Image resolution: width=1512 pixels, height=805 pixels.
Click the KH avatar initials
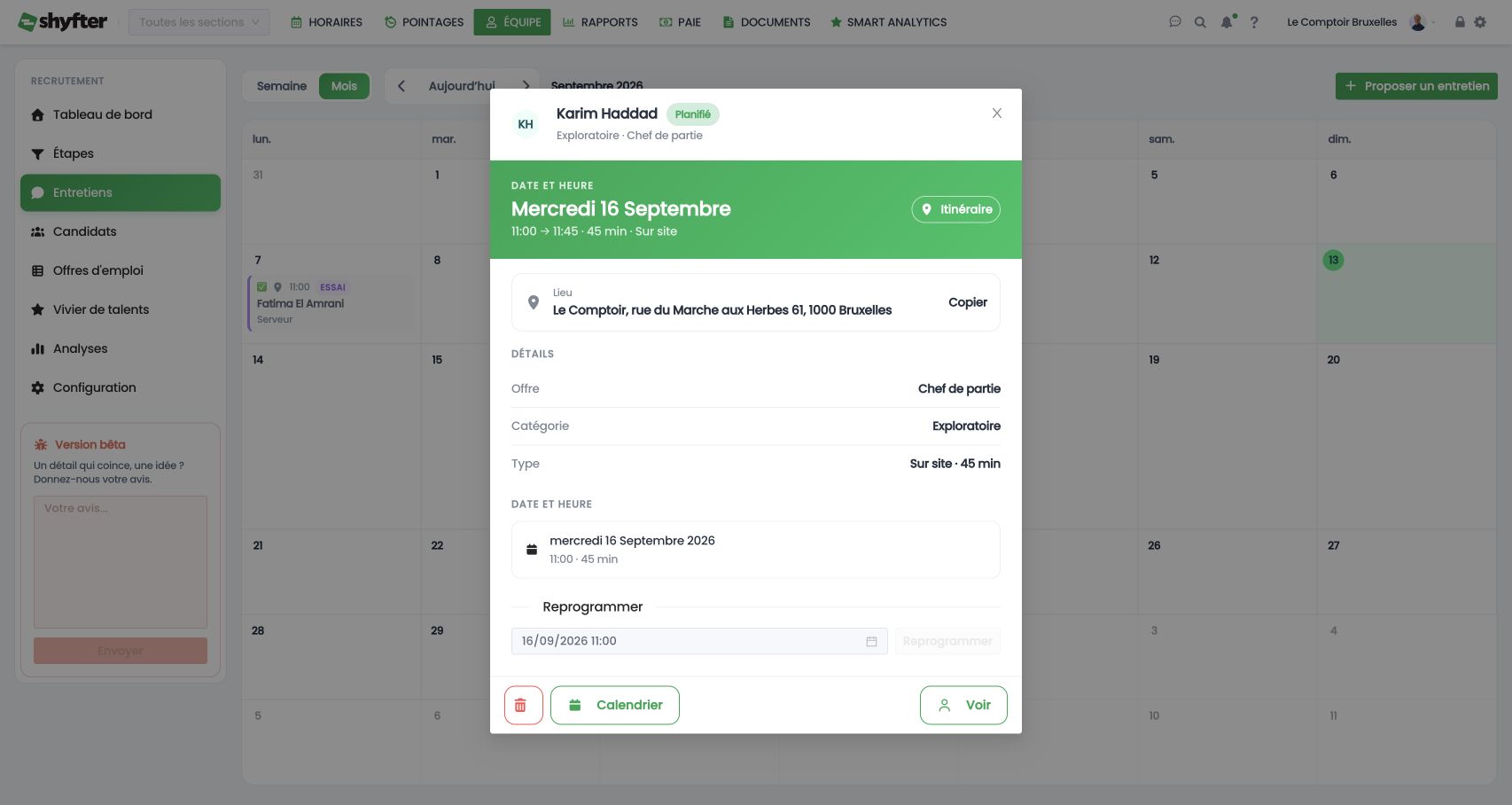tap(526, 124)
